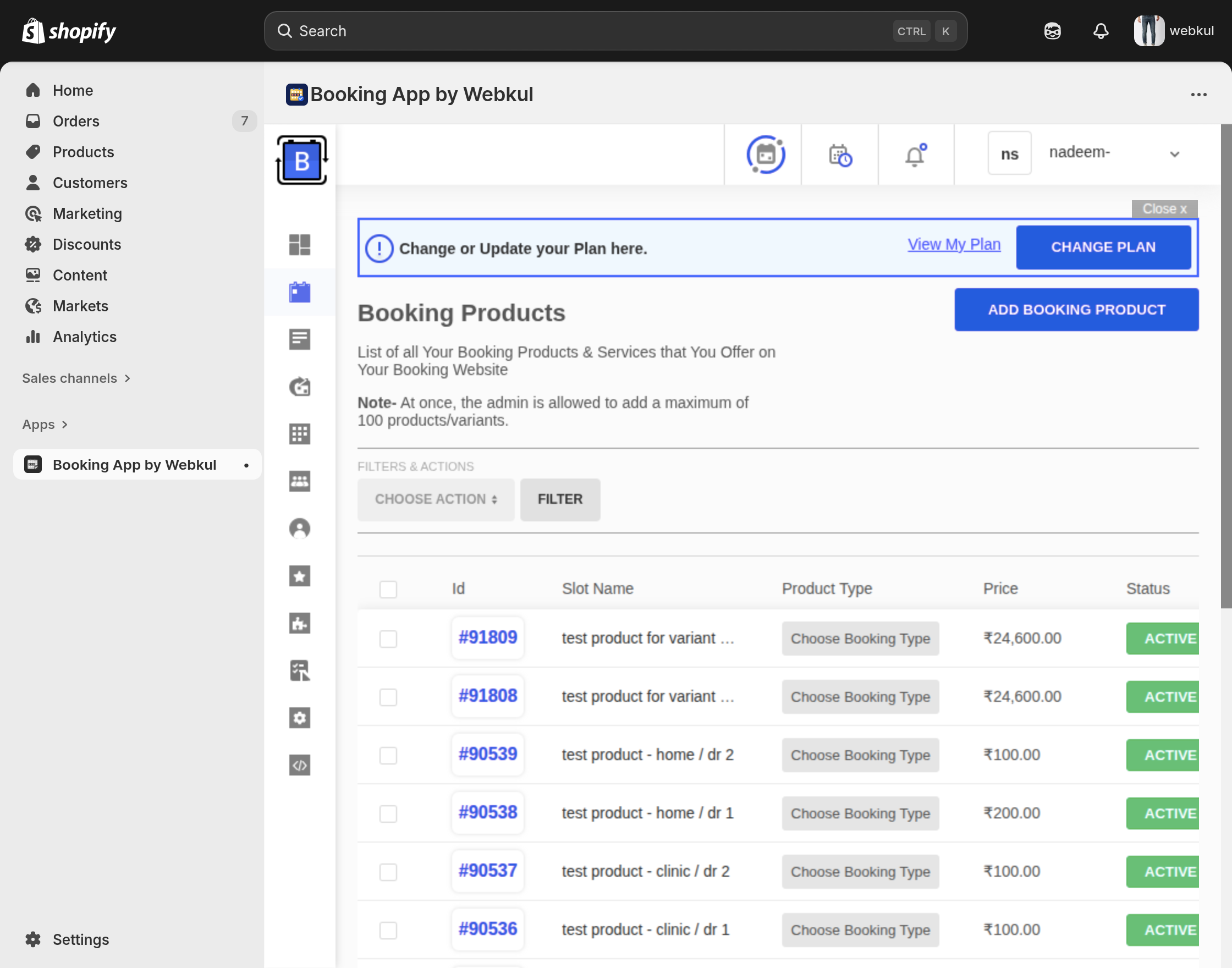Tick the select-all checkbox in the table header
Screen dimensions: 1232x968
pyautogui.click(x=388, y=590)
